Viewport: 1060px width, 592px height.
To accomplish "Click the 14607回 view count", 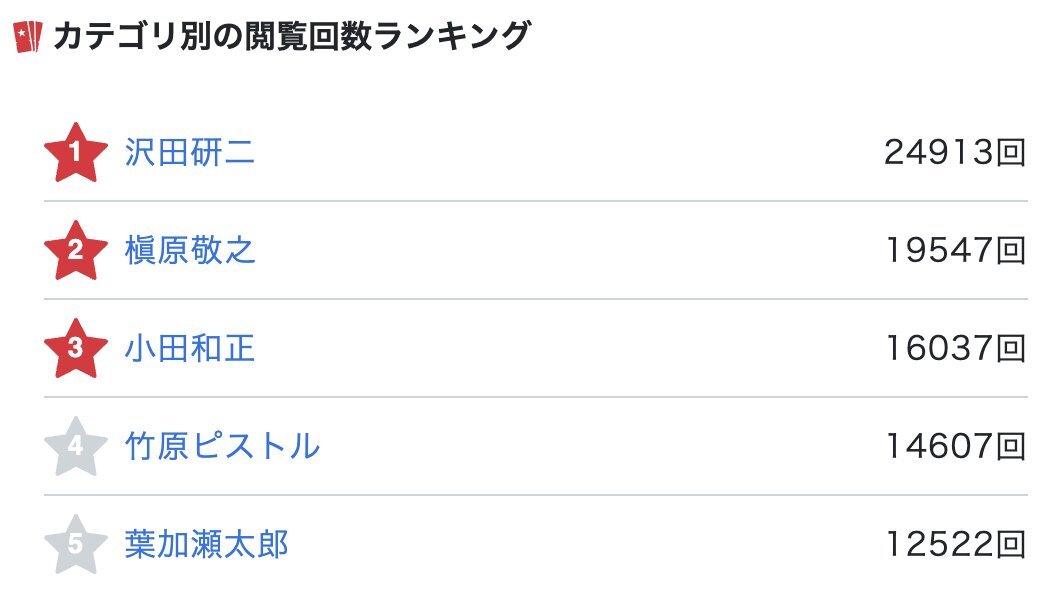I will 956,446.
